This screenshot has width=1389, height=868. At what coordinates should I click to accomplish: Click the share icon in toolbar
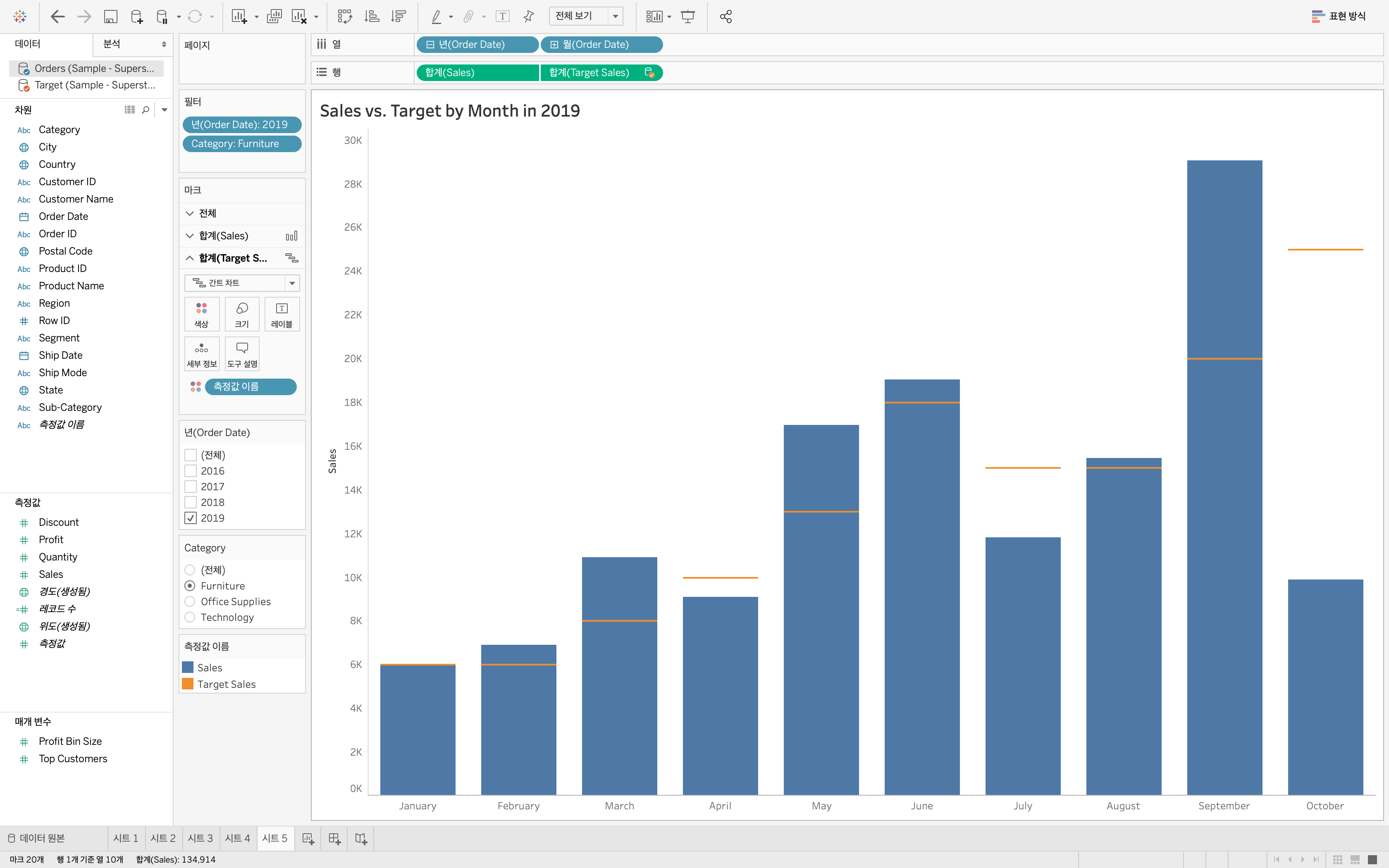coord(726,17)
